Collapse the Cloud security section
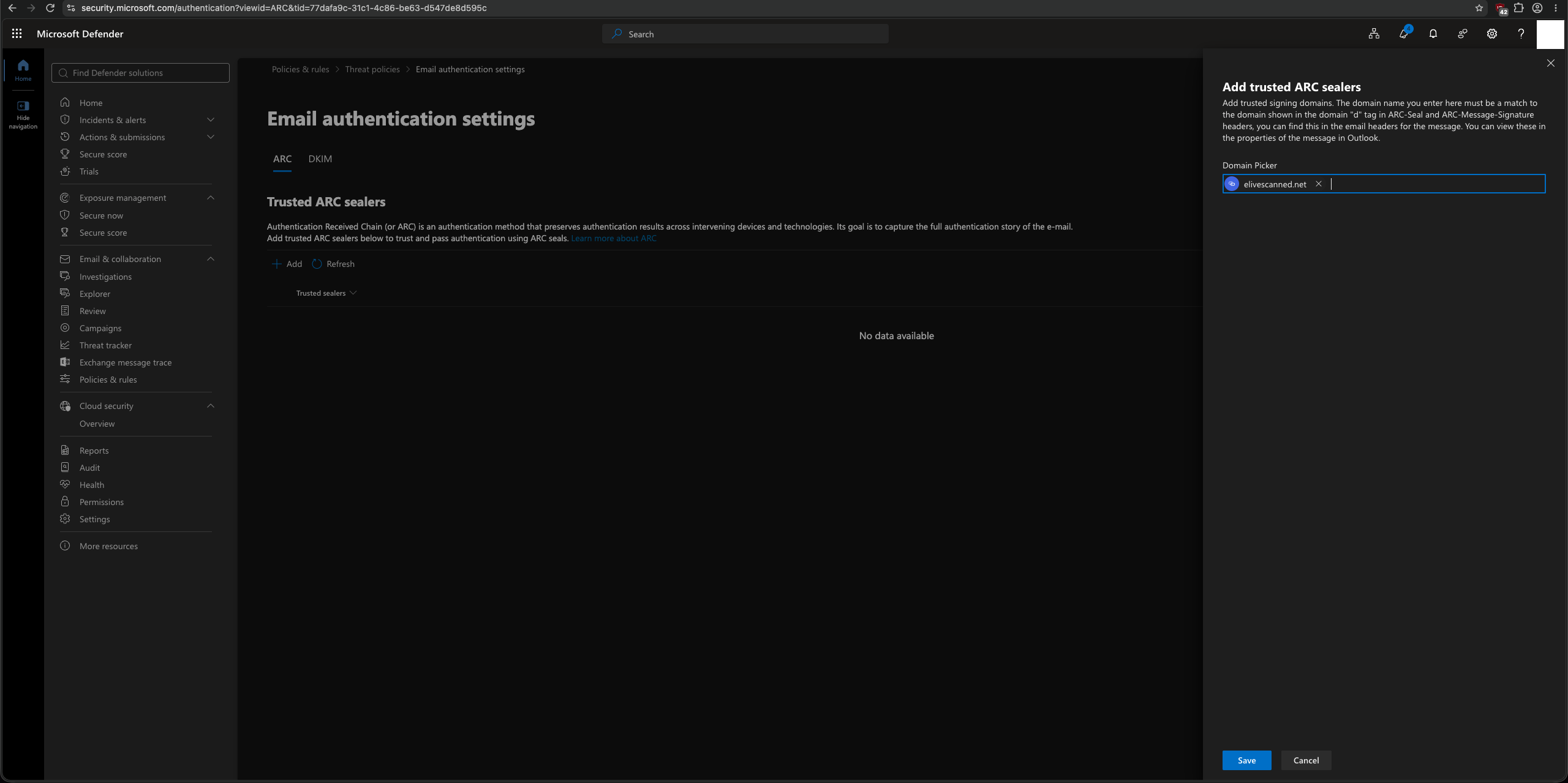1568x783 pixels. [x=211, y=406]
